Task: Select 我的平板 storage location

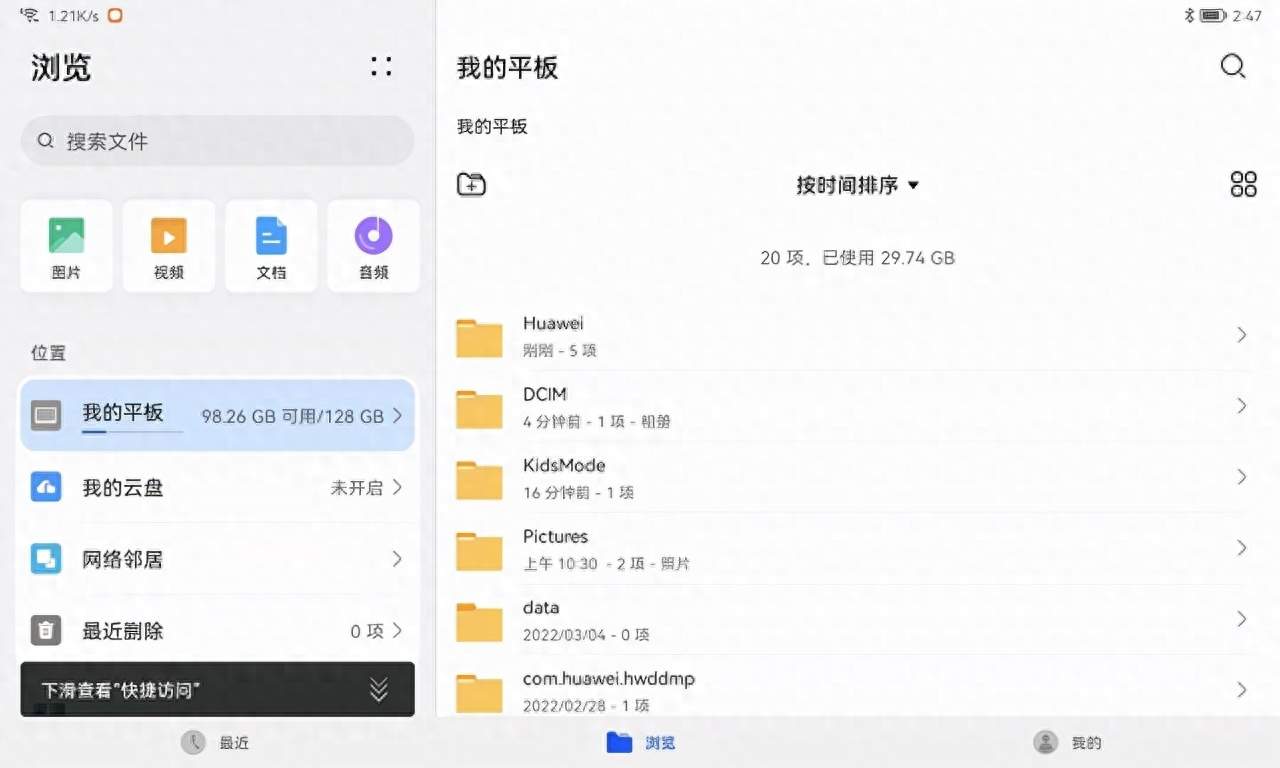Action: (217, 415)
